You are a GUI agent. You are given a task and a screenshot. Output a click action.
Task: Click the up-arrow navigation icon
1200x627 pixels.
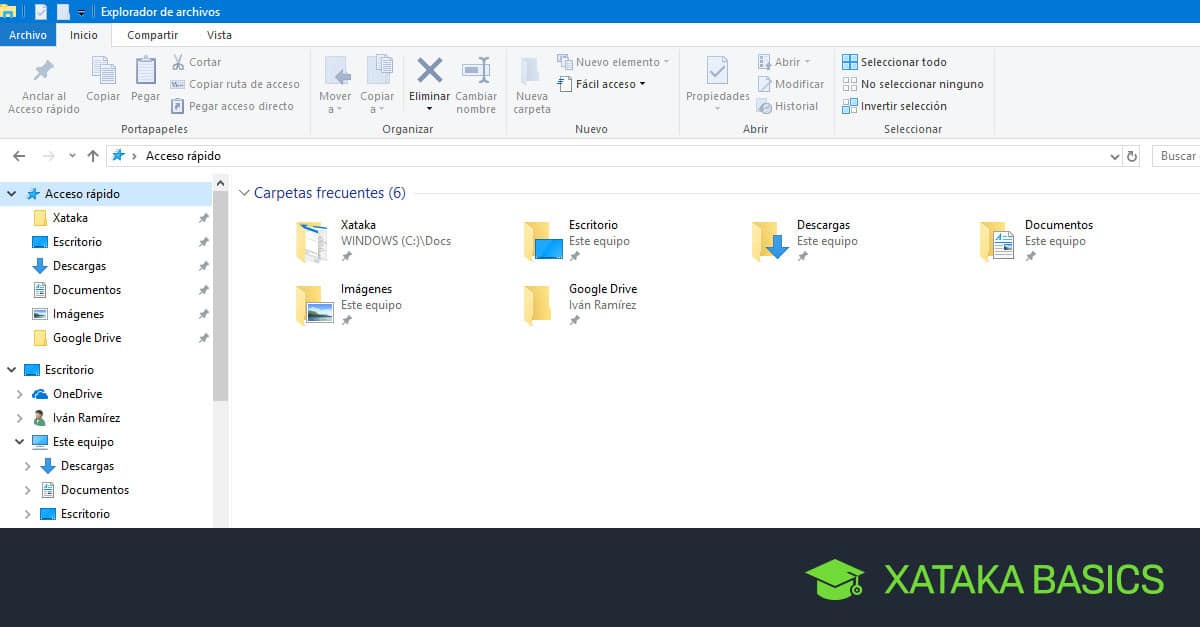point(93,156)
